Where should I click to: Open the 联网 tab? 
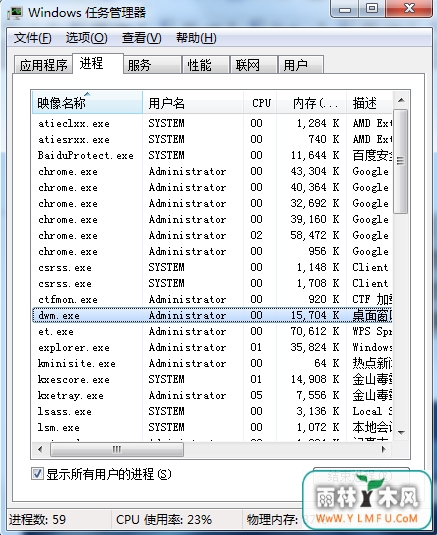tap(253, 64)
